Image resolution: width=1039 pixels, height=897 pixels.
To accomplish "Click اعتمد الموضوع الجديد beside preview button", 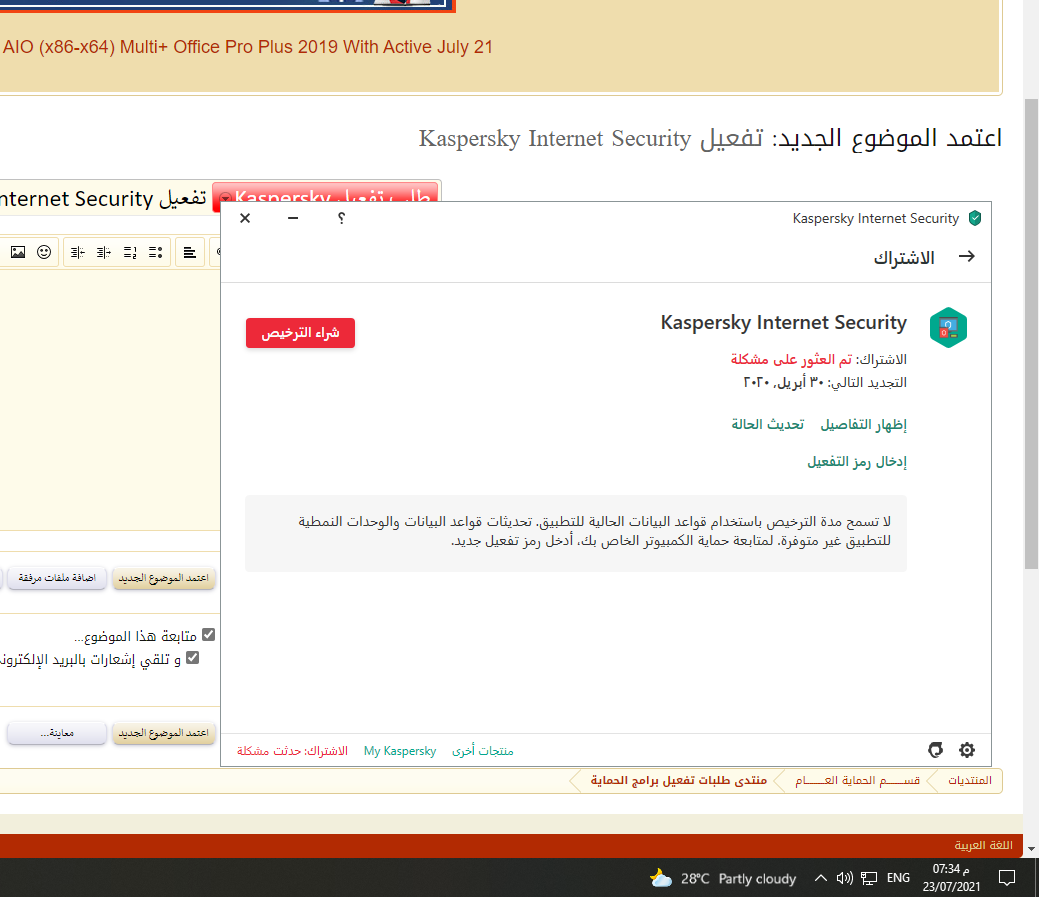I will click(164, 733).
